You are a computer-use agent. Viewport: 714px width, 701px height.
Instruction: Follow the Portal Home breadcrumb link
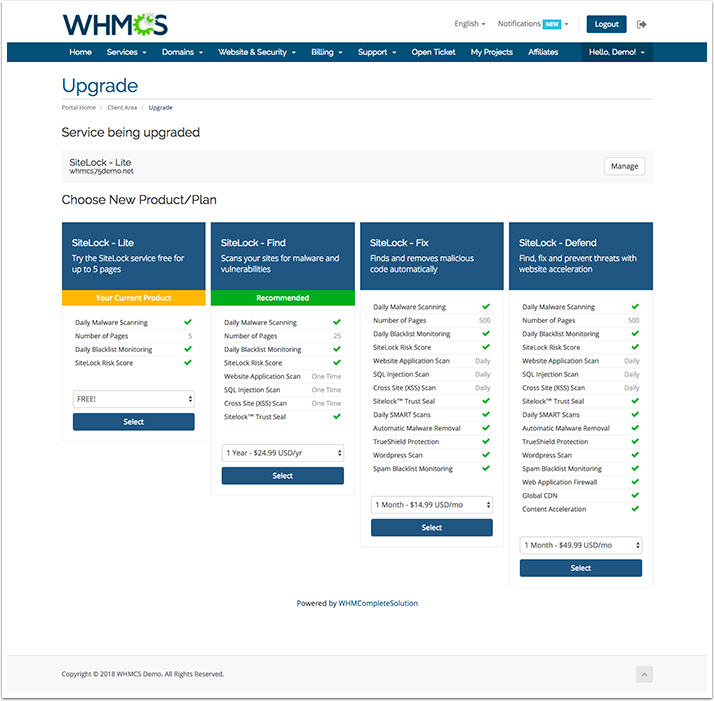(79, 107)
